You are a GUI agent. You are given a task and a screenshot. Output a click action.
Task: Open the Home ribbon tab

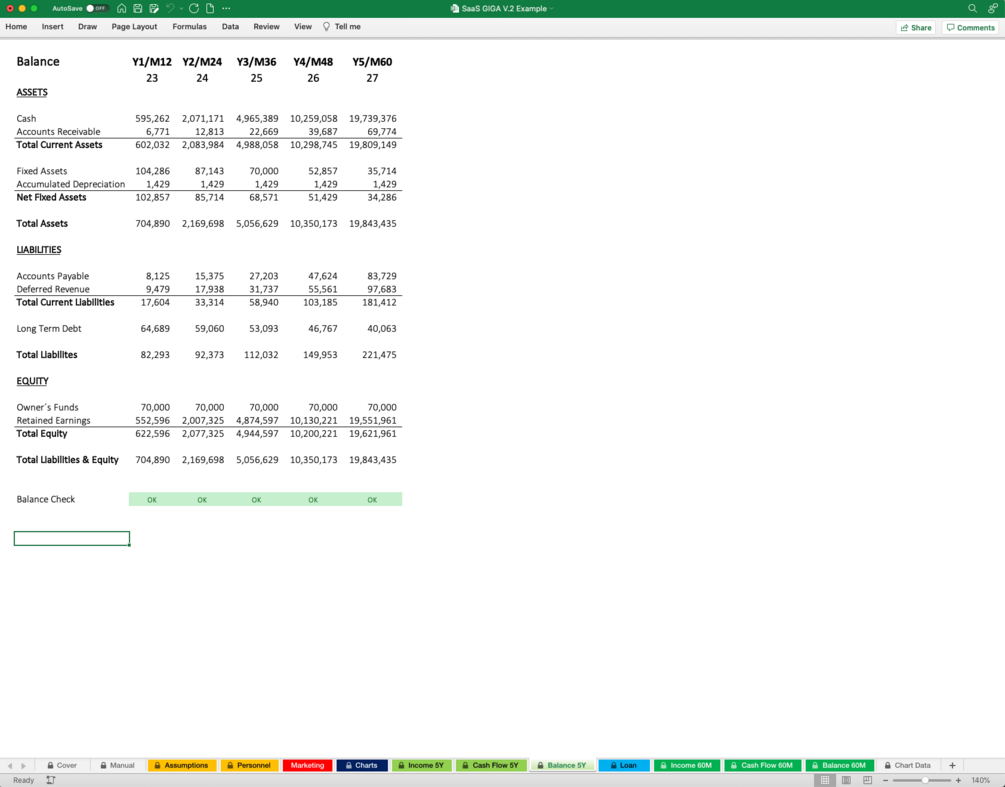[16, 27]
